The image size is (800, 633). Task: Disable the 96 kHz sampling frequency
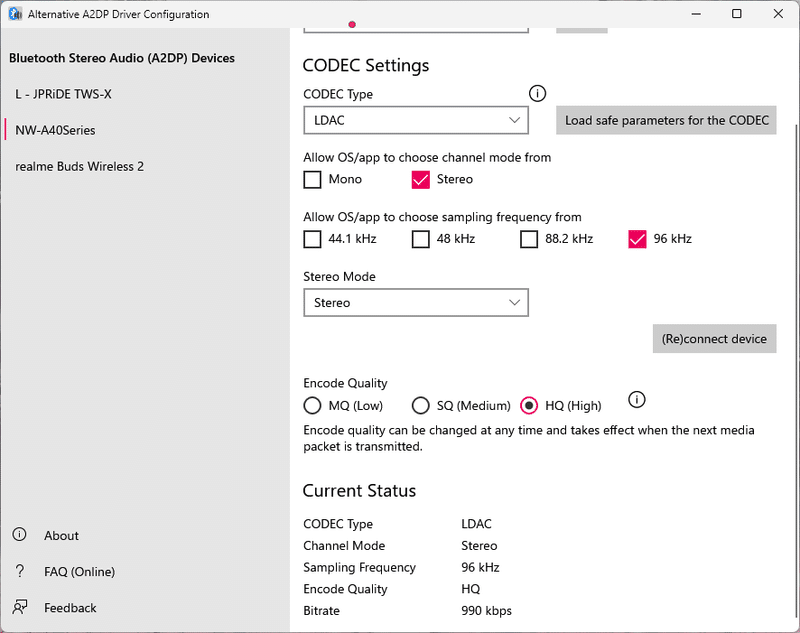pos(637,239)
